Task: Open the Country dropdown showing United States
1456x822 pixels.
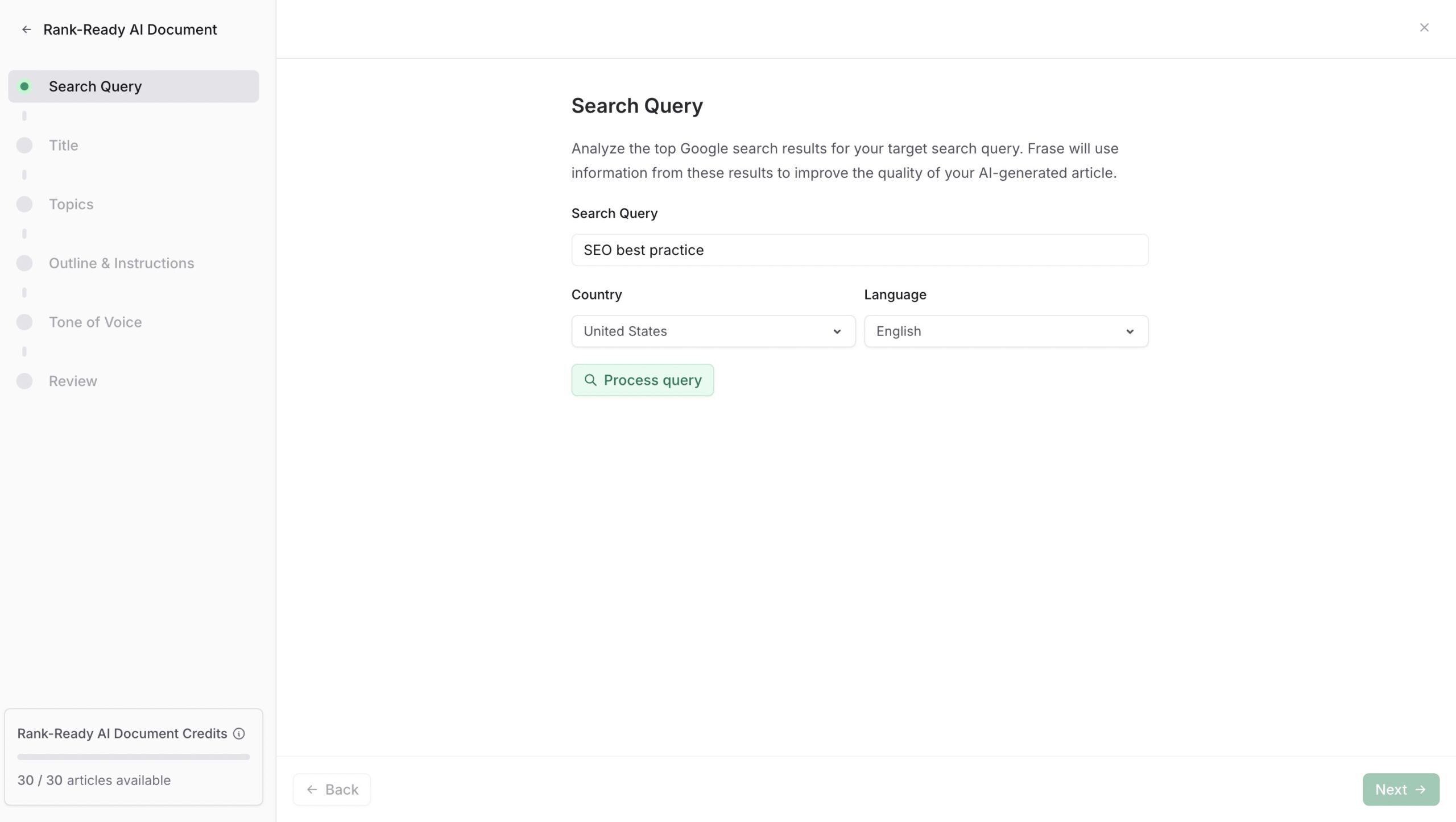Action: (713, 331)
